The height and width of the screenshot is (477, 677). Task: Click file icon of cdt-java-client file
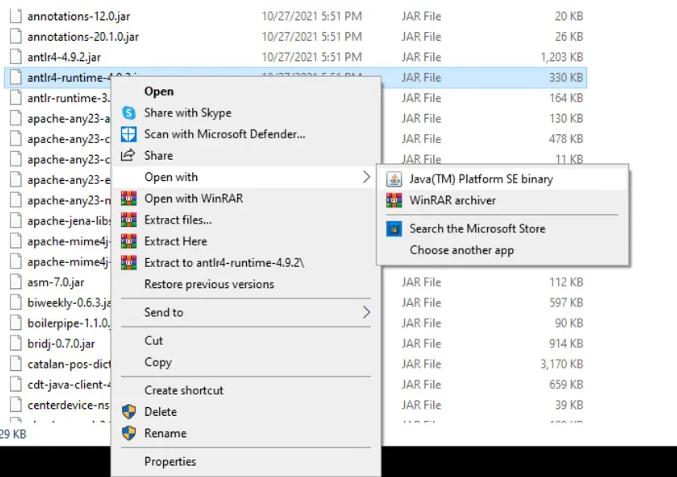(16, 384)
